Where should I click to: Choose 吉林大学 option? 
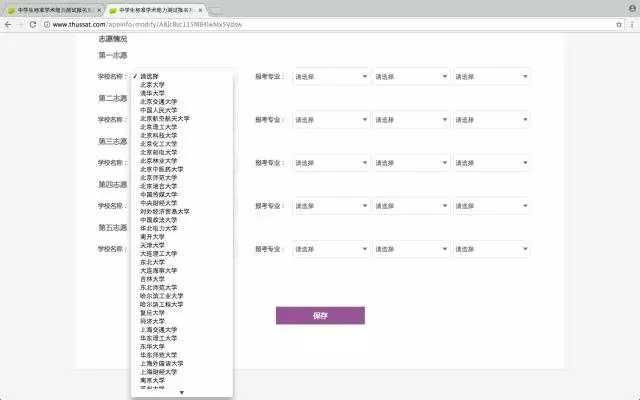pos(182,279)
